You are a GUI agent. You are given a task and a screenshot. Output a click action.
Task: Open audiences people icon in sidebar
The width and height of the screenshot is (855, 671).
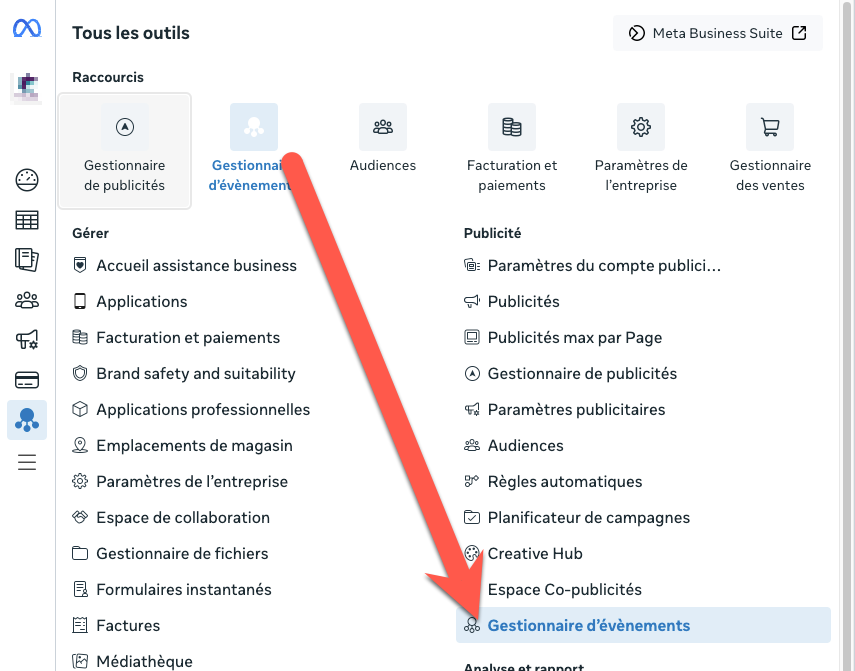click(x=27, y=300)
